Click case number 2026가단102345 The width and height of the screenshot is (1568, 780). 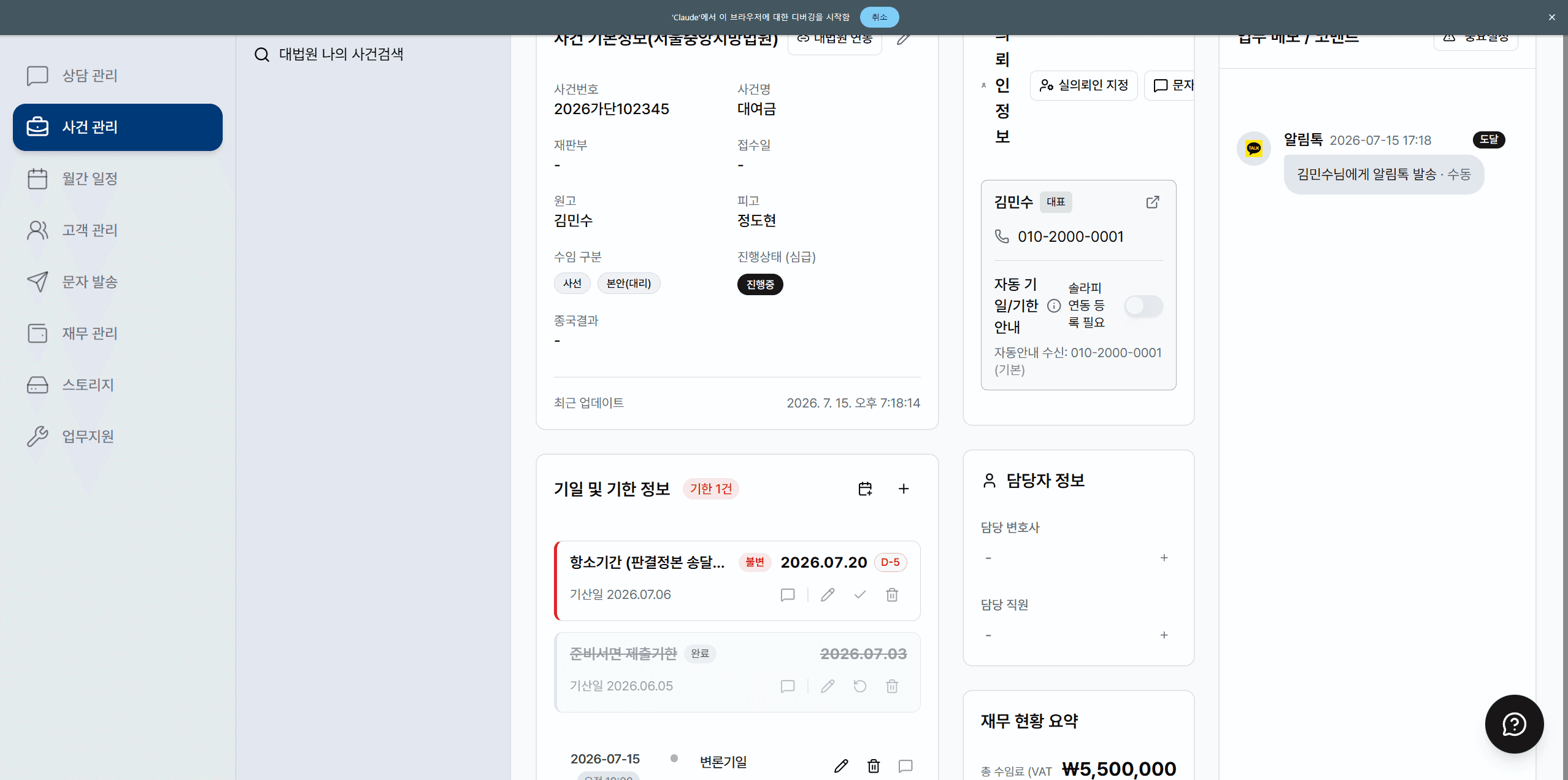point(611,109)
